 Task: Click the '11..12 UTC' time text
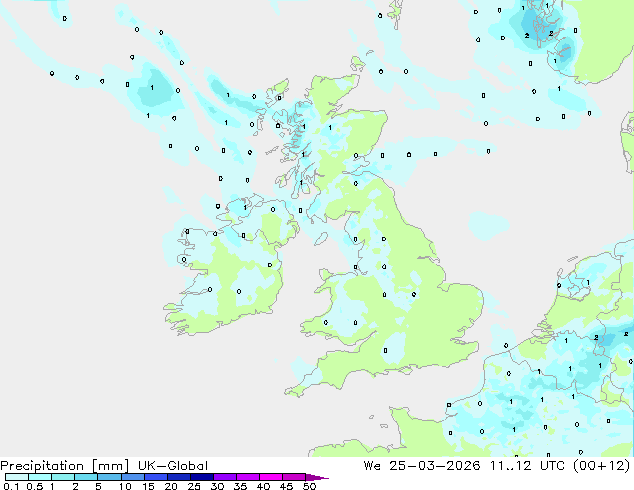coord(530,466)
